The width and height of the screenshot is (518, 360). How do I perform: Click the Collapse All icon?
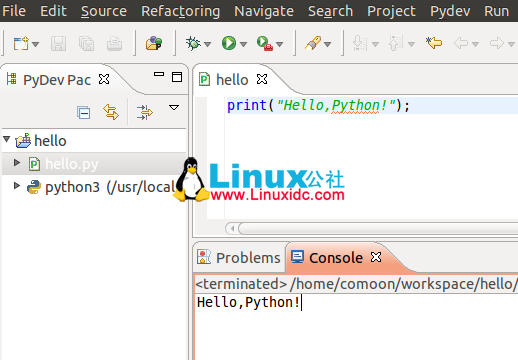coord(83,112)
